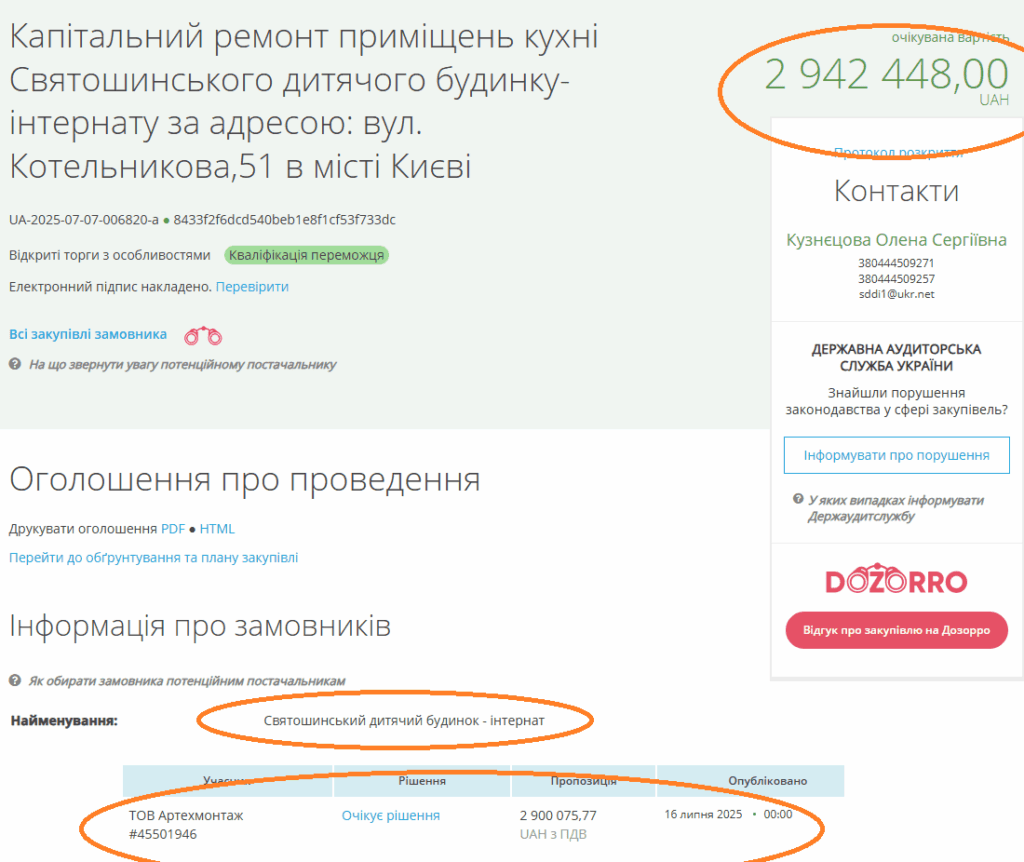Open Як обирати замовника потенційним постачальникам hint
This screenshot has width=1024, height=862.
[x=187, y=681]
